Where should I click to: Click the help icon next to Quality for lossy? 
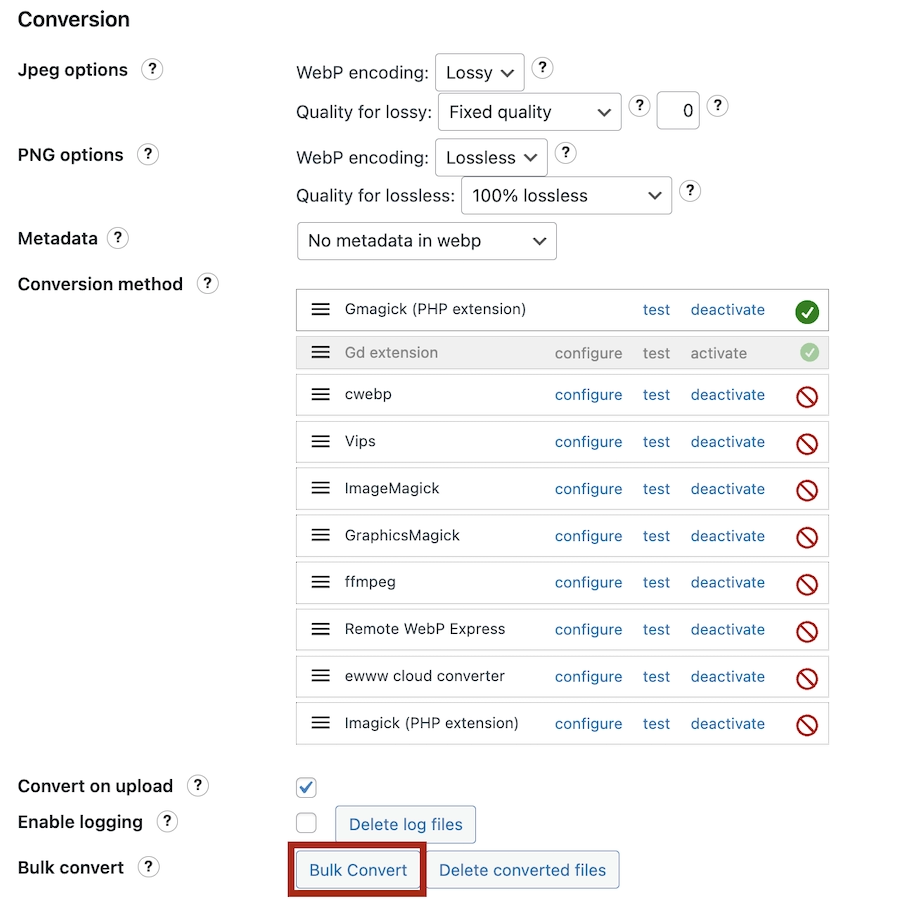click(639, 105)
